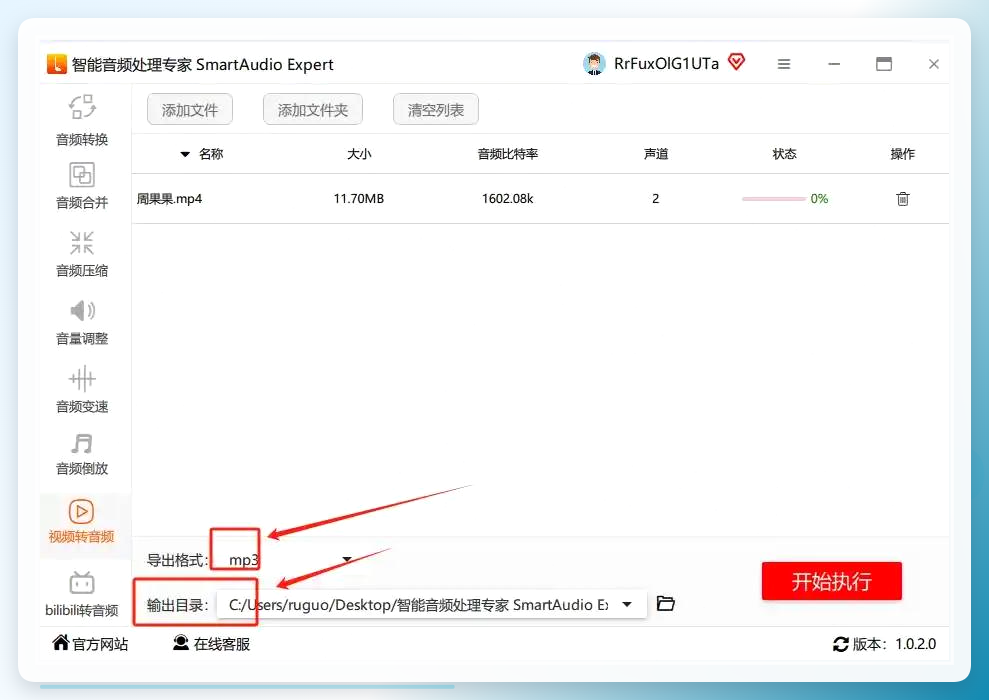
Task: Open the hamburger menu in title bar
Action: tap(784, 64)
